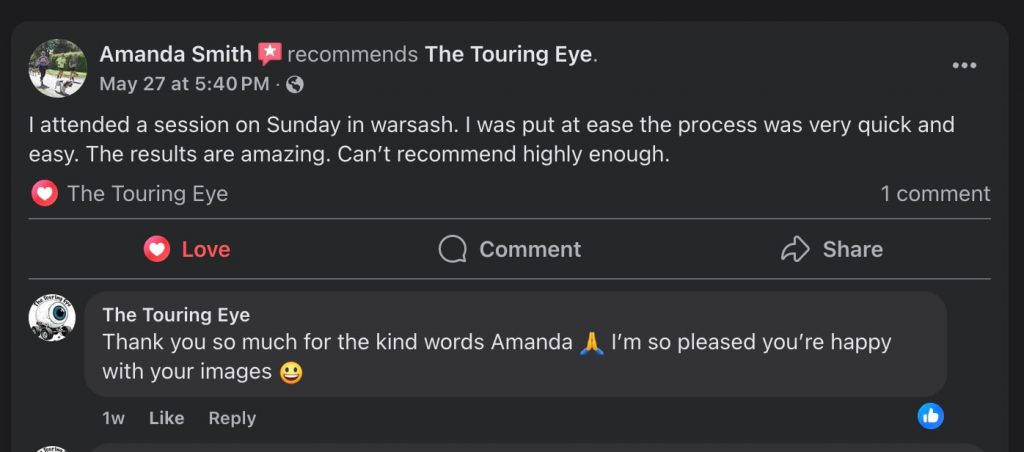1024x452 pixels.
Task: Open the post options three-dot menu
Action: tap(964, 66)
